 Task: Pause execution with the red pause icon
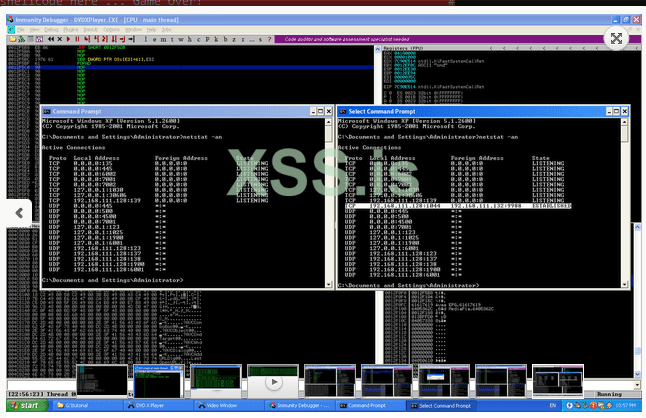pos(77,39)
